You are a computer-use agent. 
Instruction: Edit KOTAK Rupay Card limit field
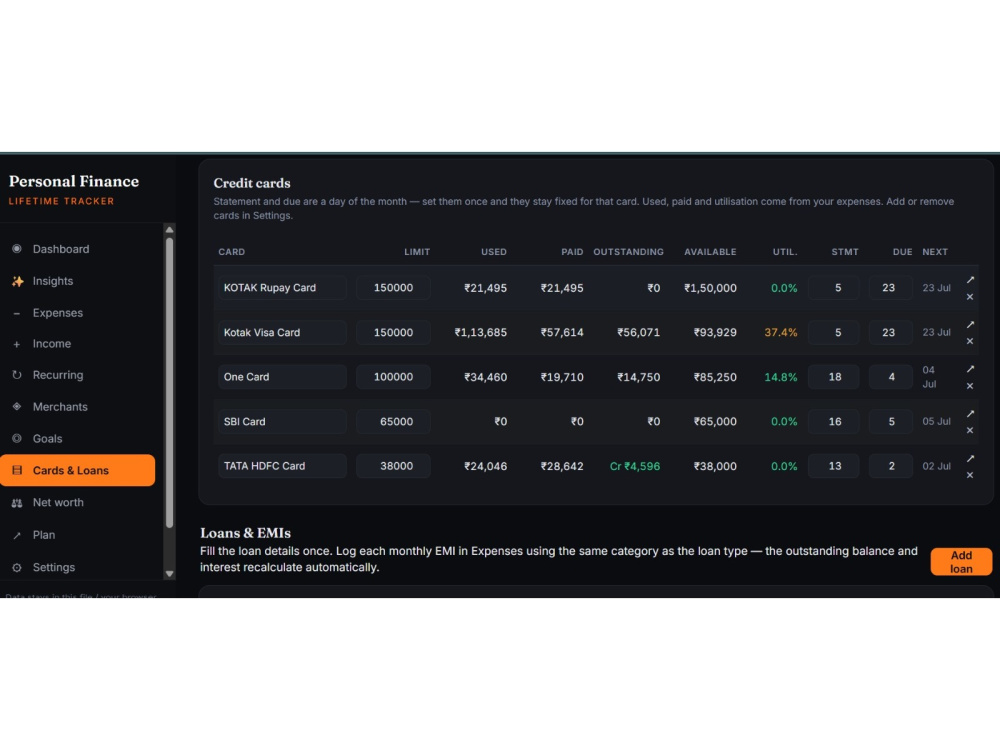pyautogui.click(x=393, y=288)
